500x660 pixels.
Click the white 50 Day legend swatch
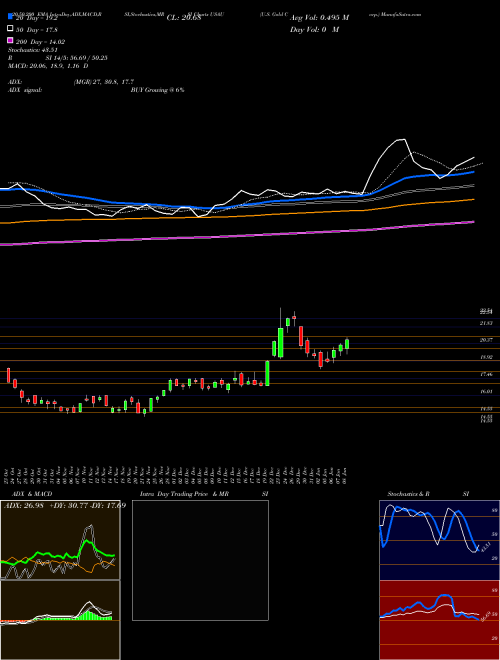(10, 29)
